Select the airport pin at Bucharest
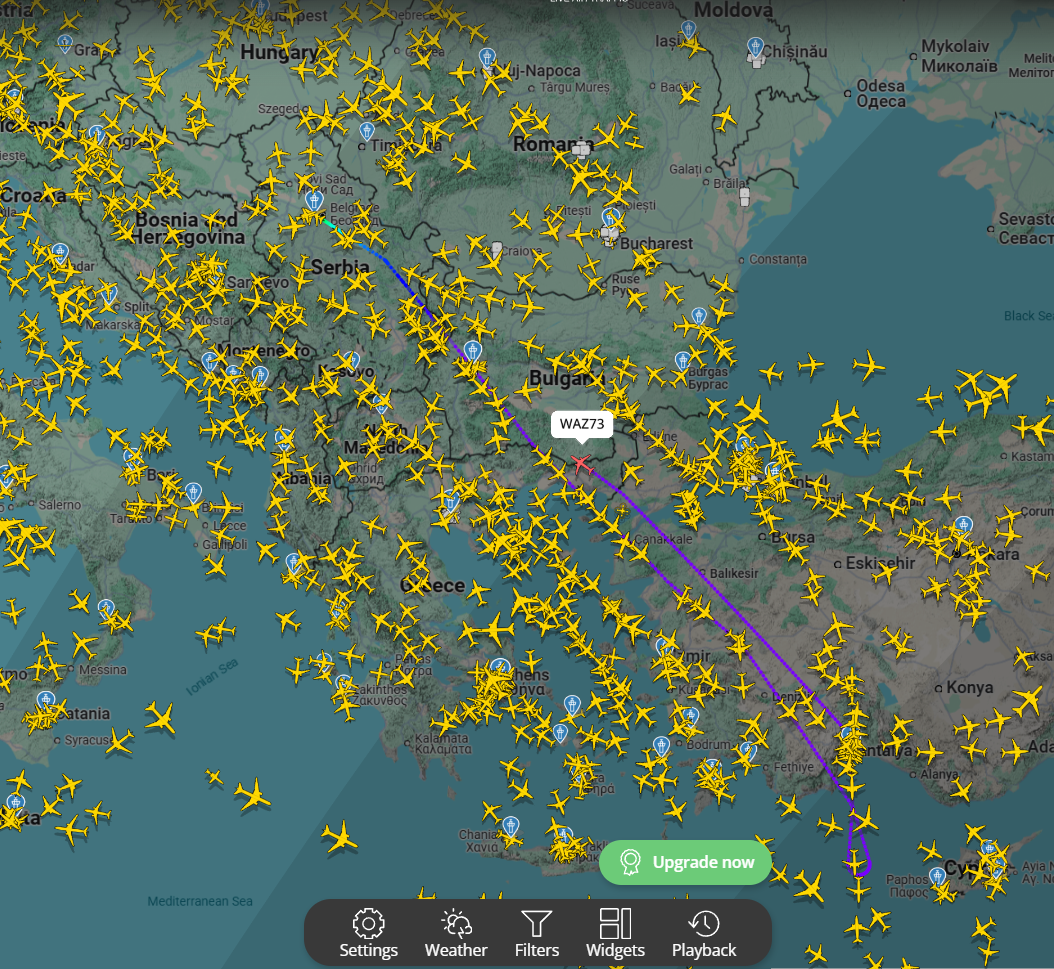1054x969 pixels. pyautogui.click(x=611, y=217)
